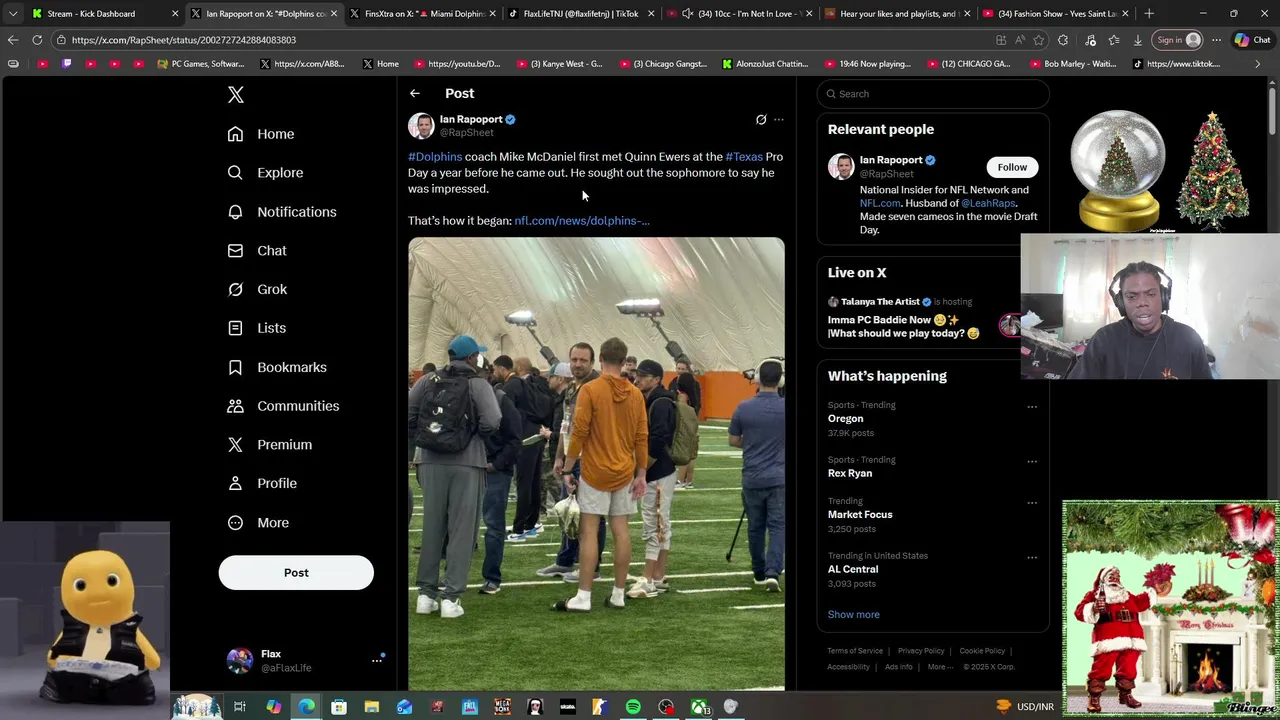Click the Ian Rapoport author name
The height and width of the screenshot is (720, 1280).
click(x=471, y=119)
